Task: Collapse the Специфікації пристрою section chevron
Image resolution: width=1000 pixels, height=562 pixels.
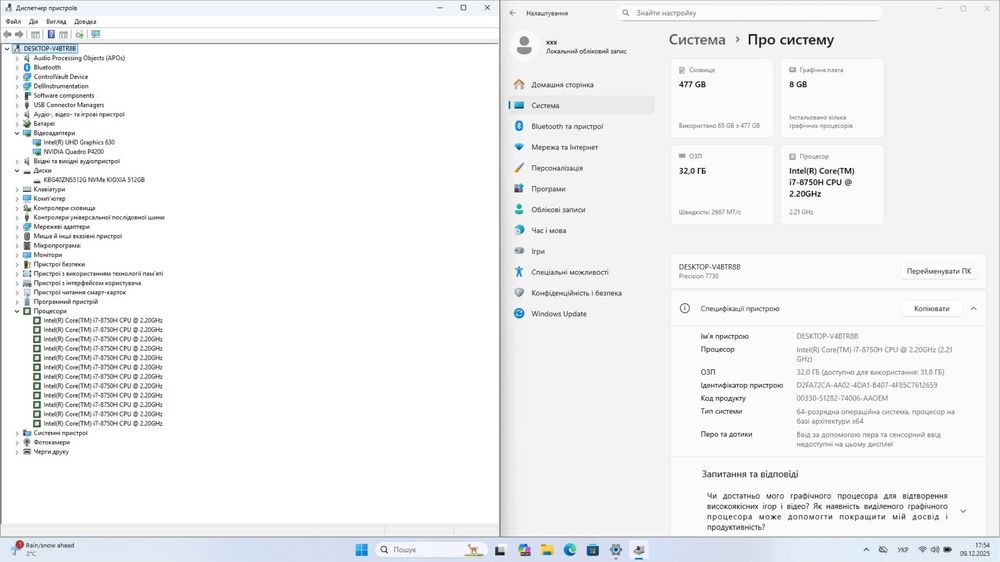Action: [973, 309]
